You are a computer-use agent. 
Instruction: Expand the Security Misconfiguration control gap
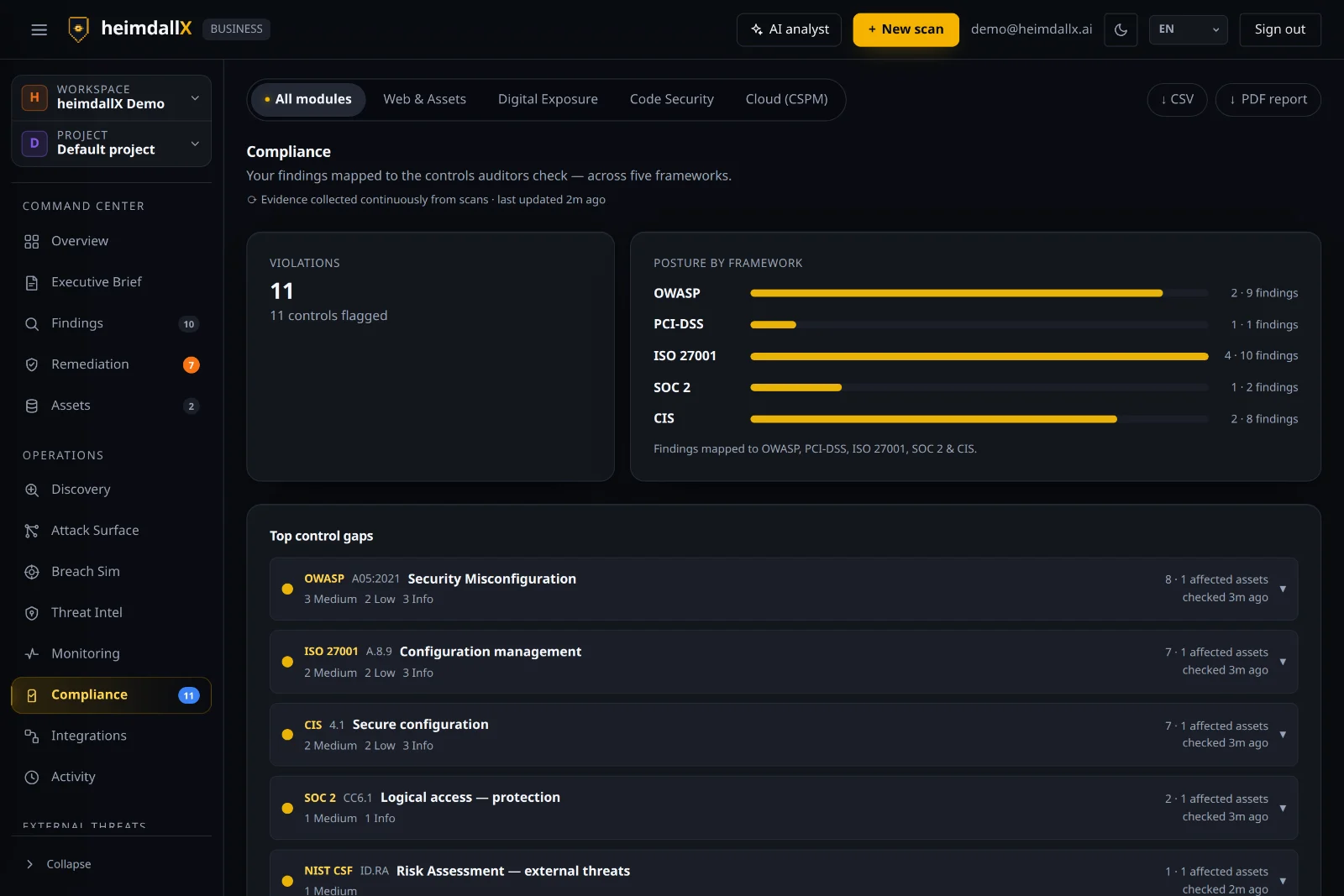(x=784, y=589)
